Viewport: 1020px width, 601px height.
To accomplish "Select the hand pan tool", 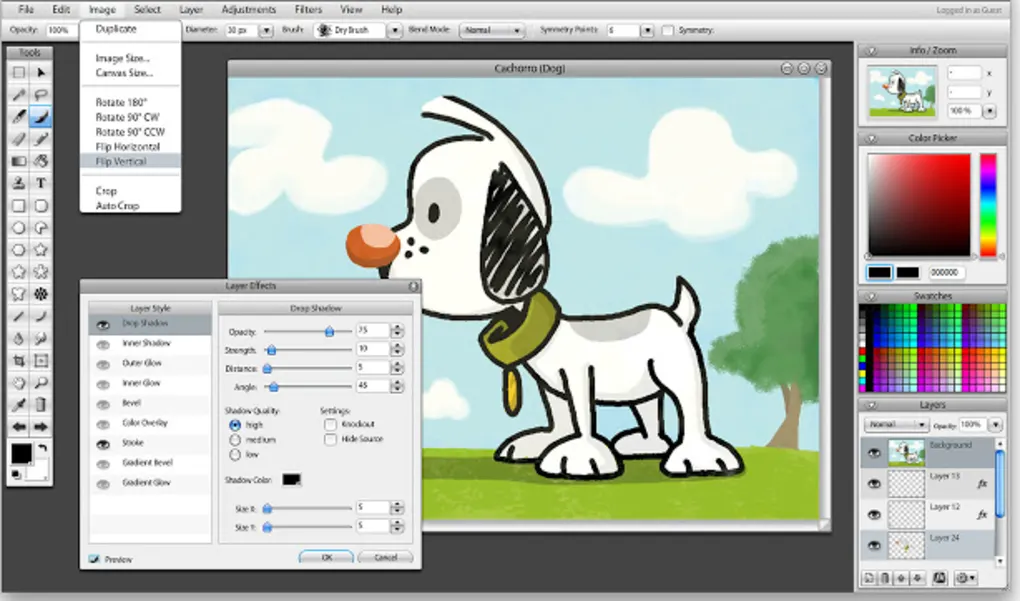I will click(19, 382).
